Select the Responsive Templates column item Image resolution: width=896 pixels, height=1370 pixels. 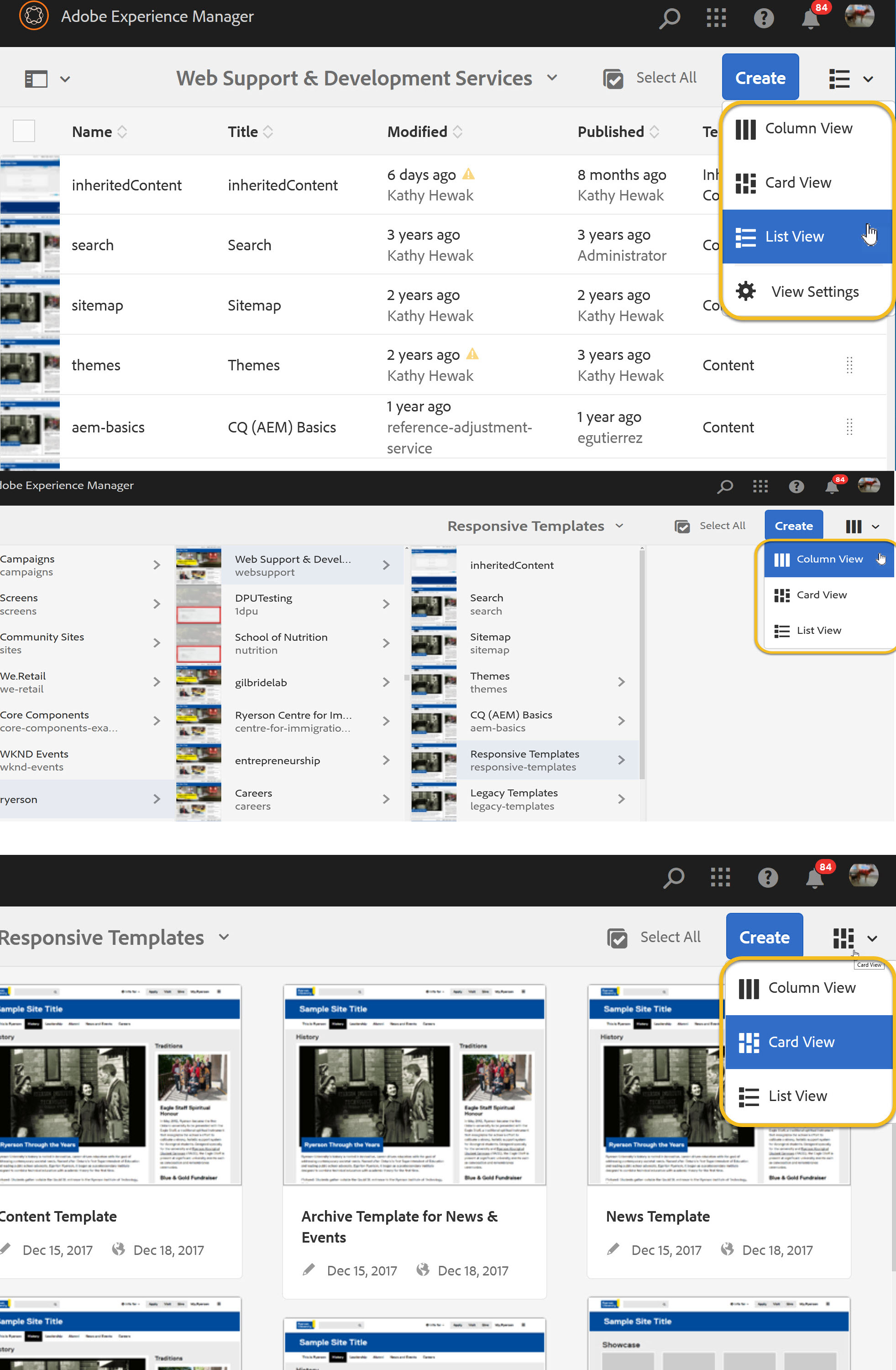[x=524, y=760]
